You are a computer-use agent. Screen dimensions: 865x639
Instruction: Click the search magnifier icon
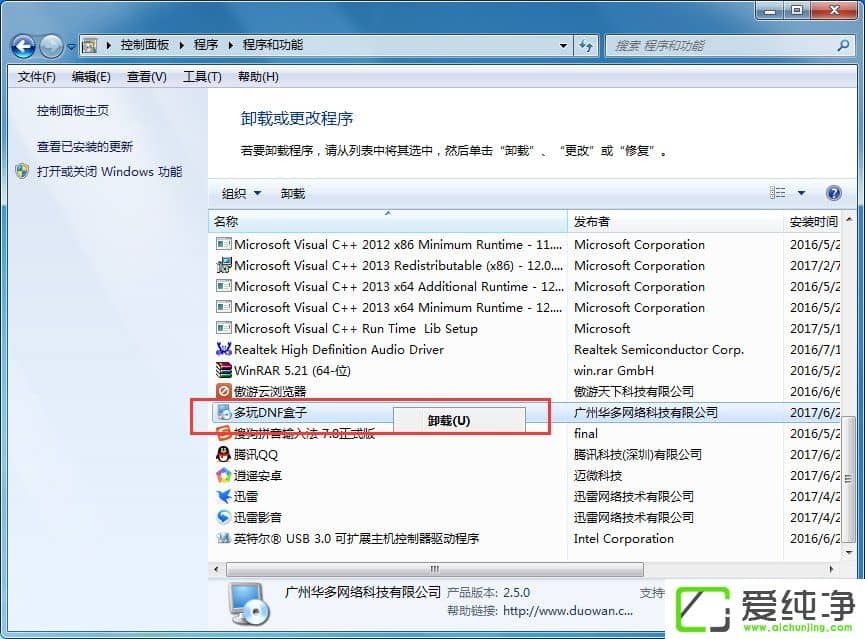(x=843, y=45)
